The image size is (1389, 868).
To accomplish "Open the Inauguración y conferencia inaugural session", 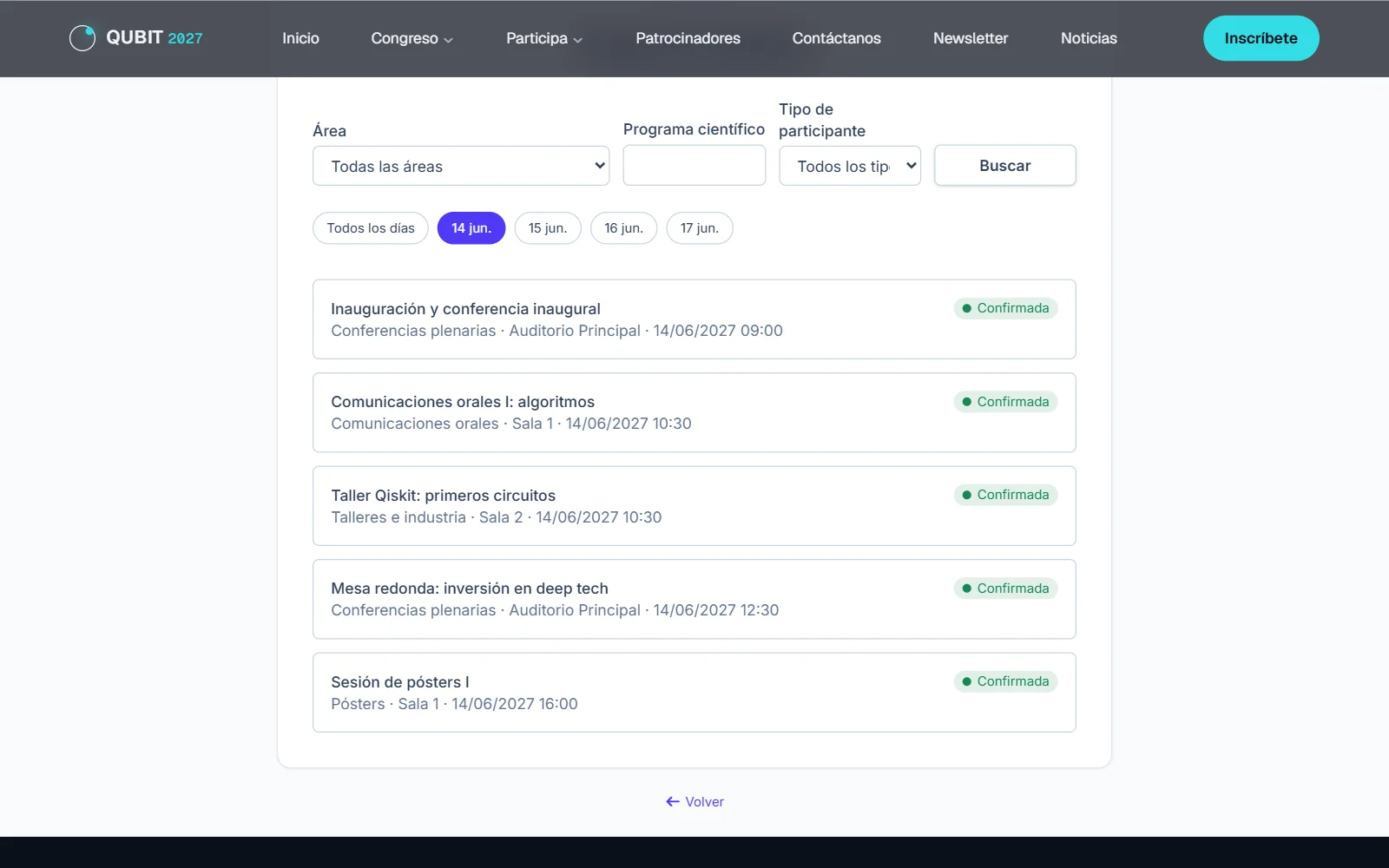I will point(694,319).
